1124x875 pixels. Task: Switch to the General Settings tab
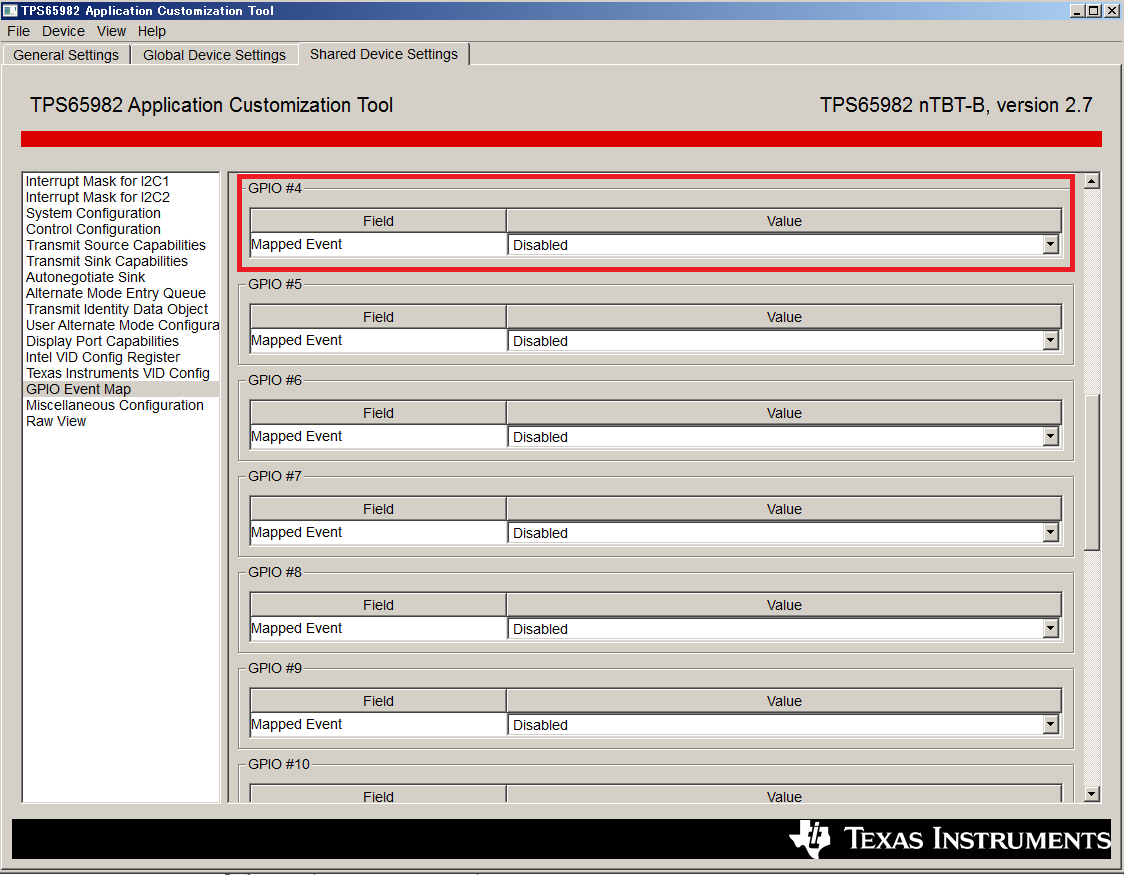click(66, 55)
